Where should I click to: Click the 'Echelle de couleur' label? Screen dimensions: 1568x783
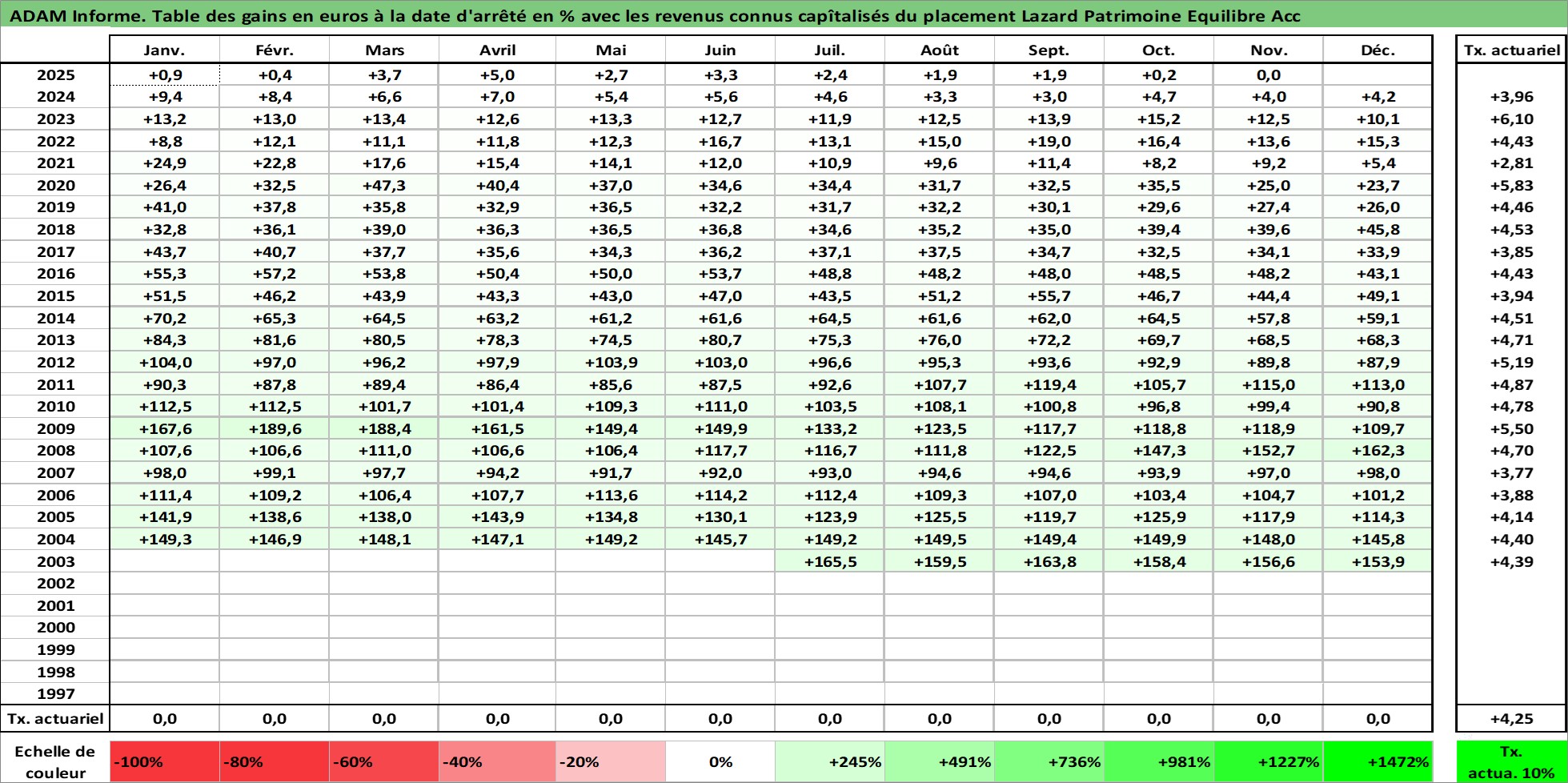(55, 761)
